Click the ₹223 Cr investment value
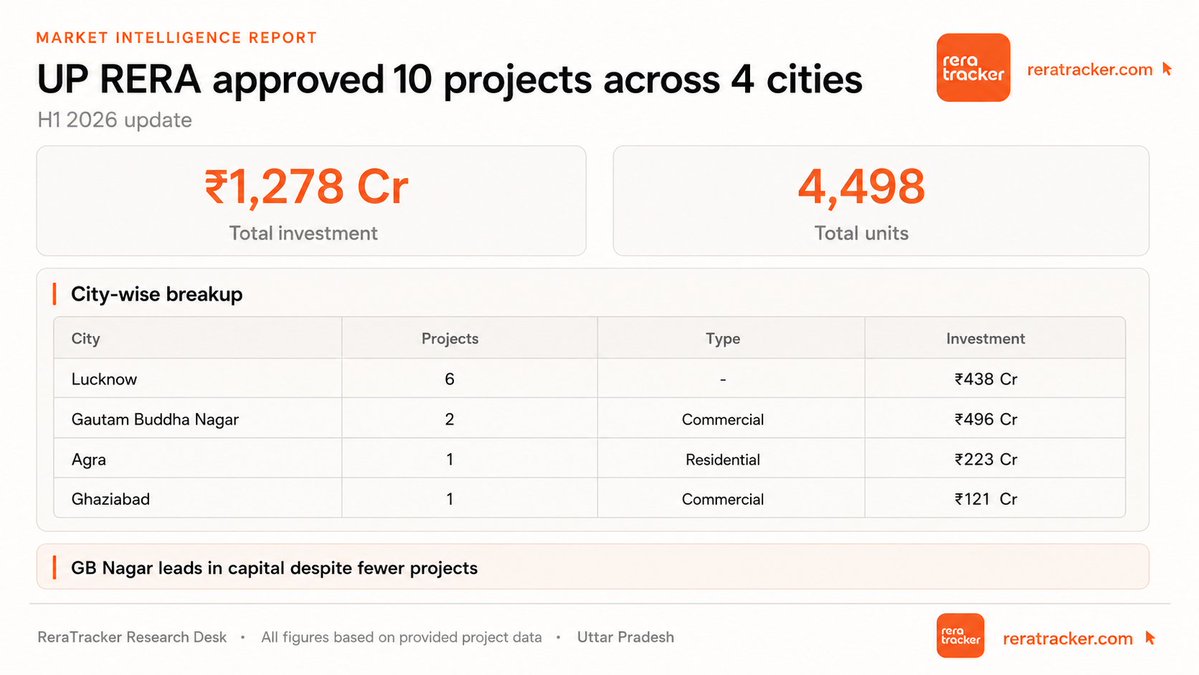The image size is (1199, 675). [x=986, y=459]
